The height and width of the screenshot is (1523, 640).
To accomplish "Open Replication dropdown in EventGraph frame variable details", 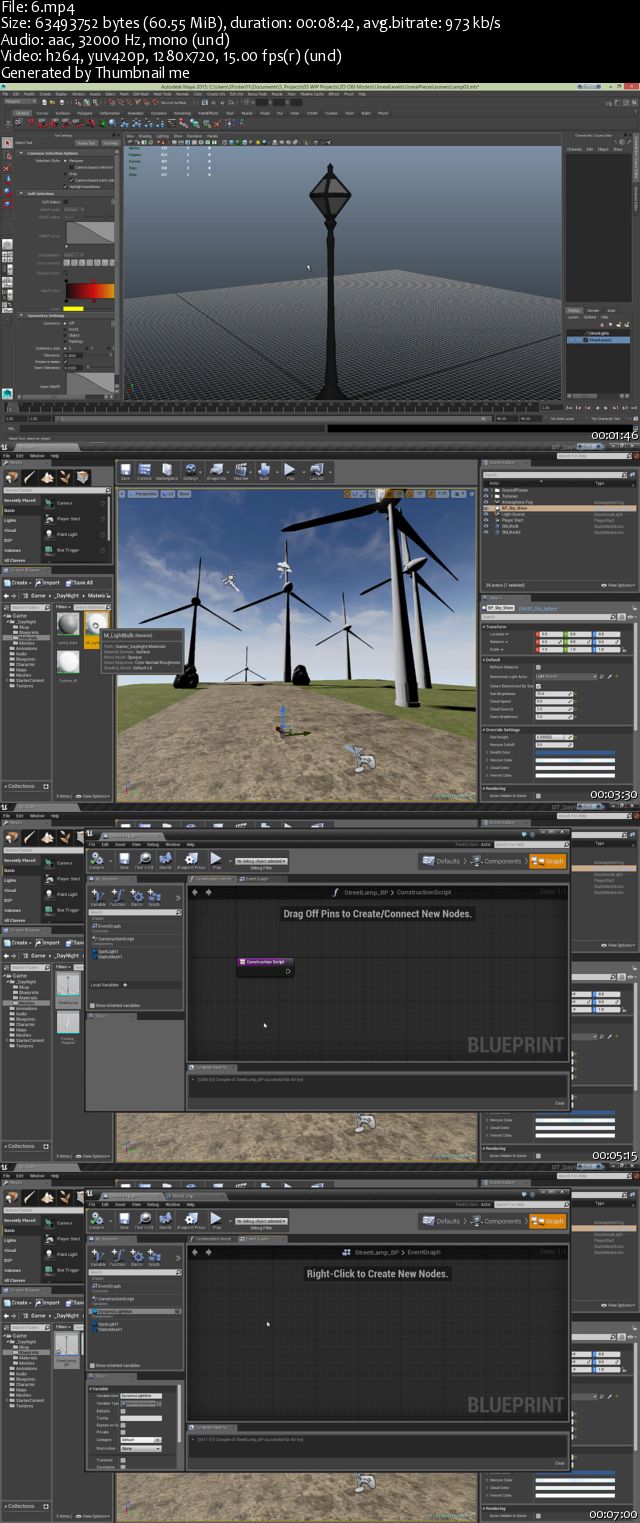I will 141,1448.
